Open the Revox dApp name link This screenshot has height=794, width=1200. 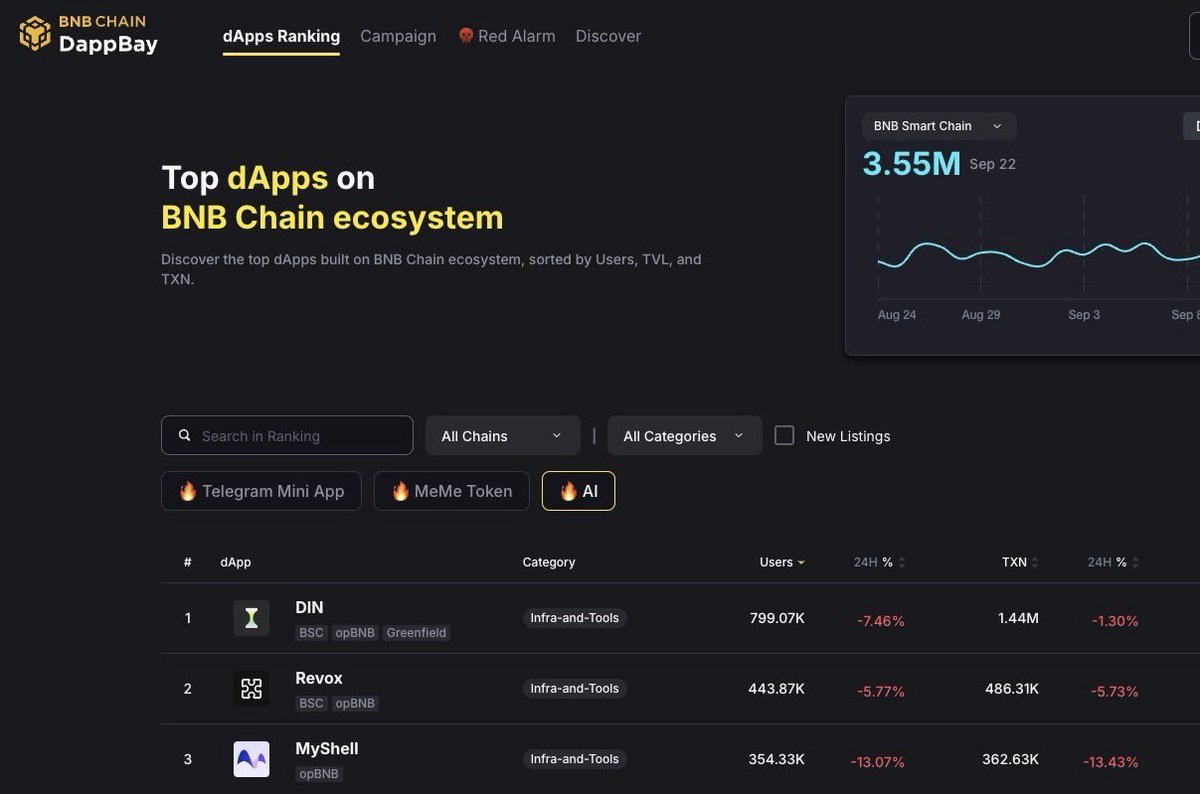(319, 678)
